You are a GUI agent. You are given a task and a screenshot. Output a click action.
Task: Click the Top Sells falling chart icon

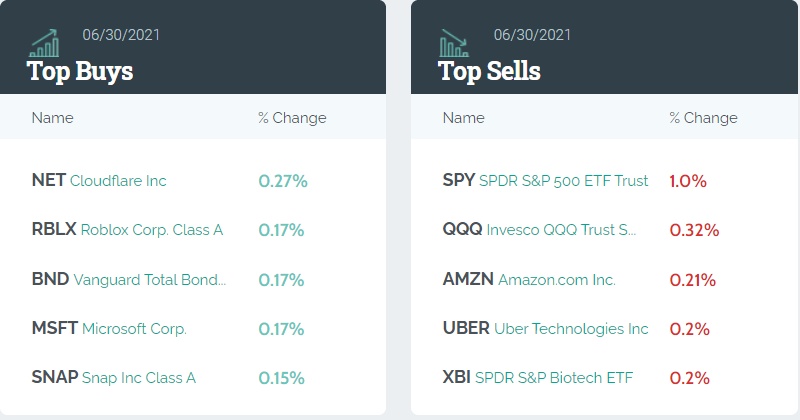pos(455,43)
